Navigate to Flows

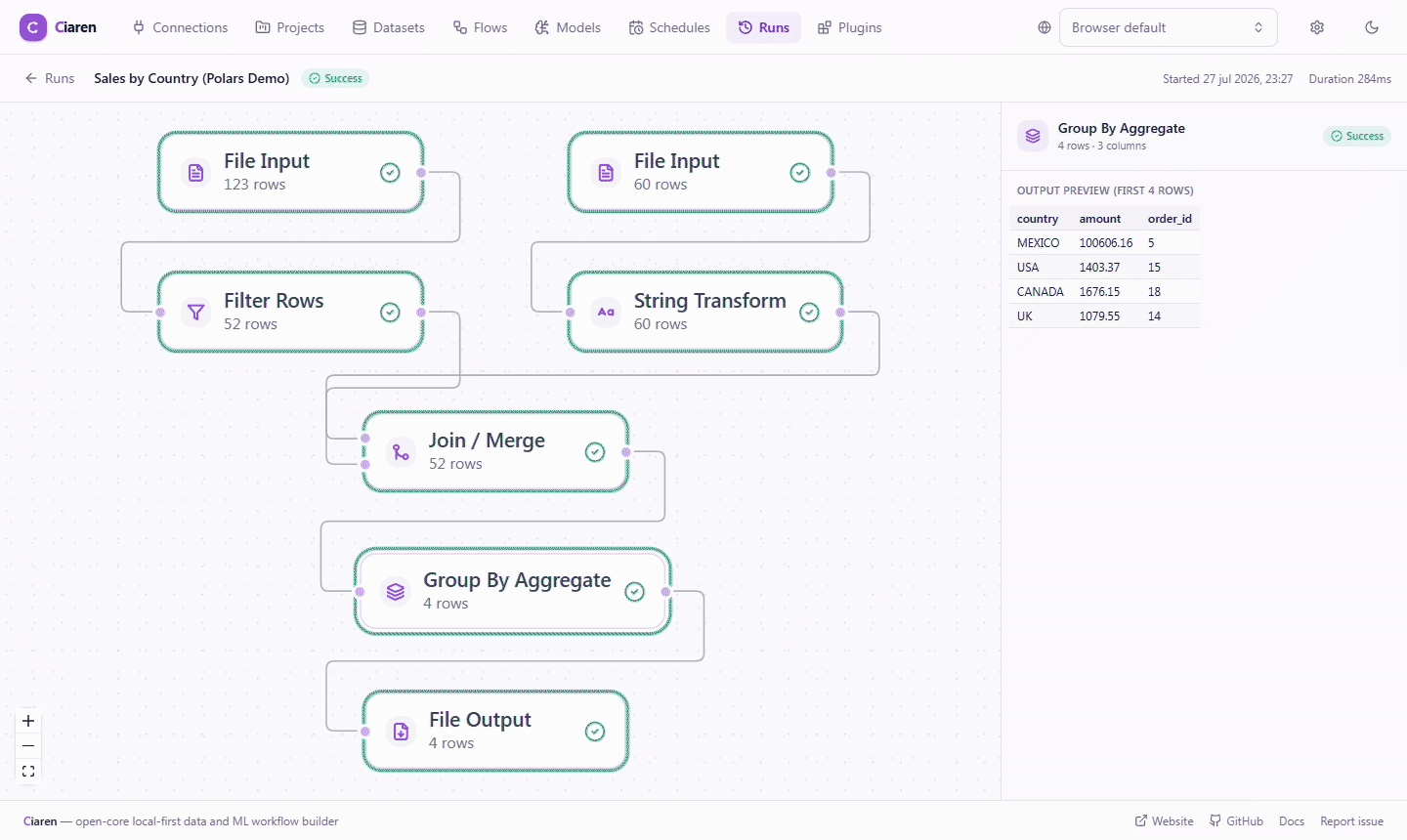(481, 27)
